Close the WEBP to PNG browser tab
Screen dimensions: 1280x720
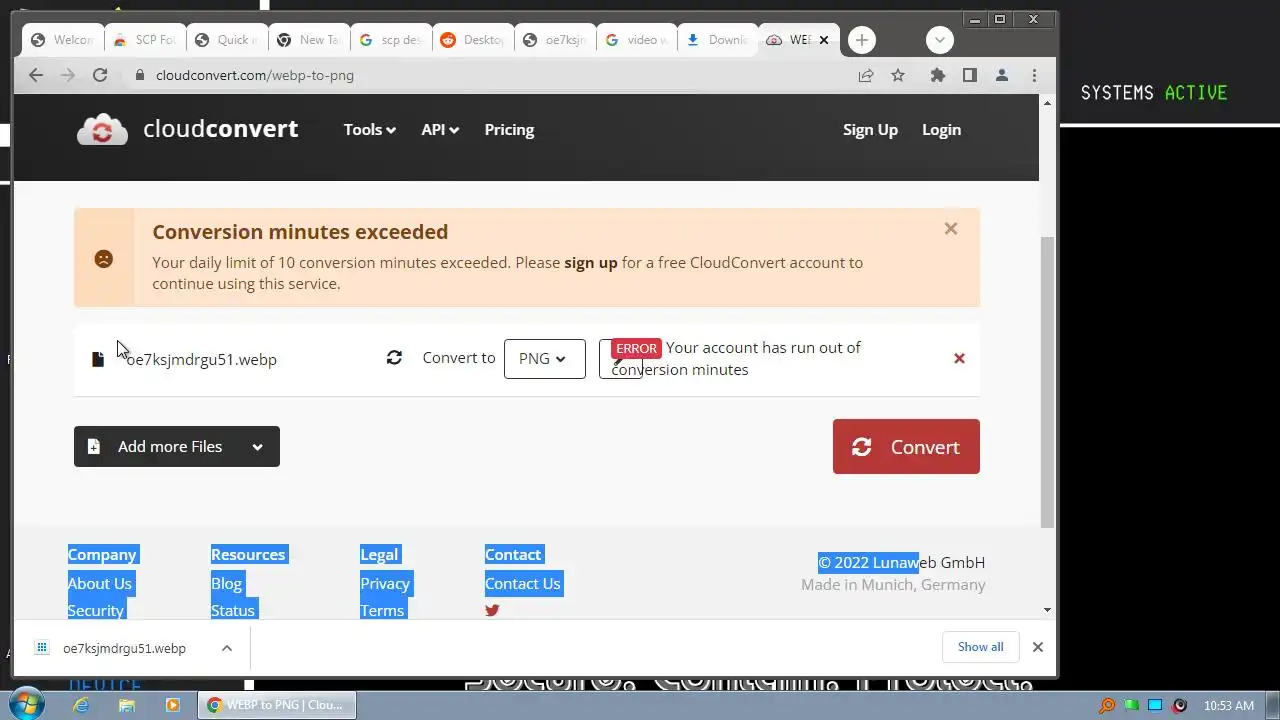pyautogui.click(x=824, y=40)
